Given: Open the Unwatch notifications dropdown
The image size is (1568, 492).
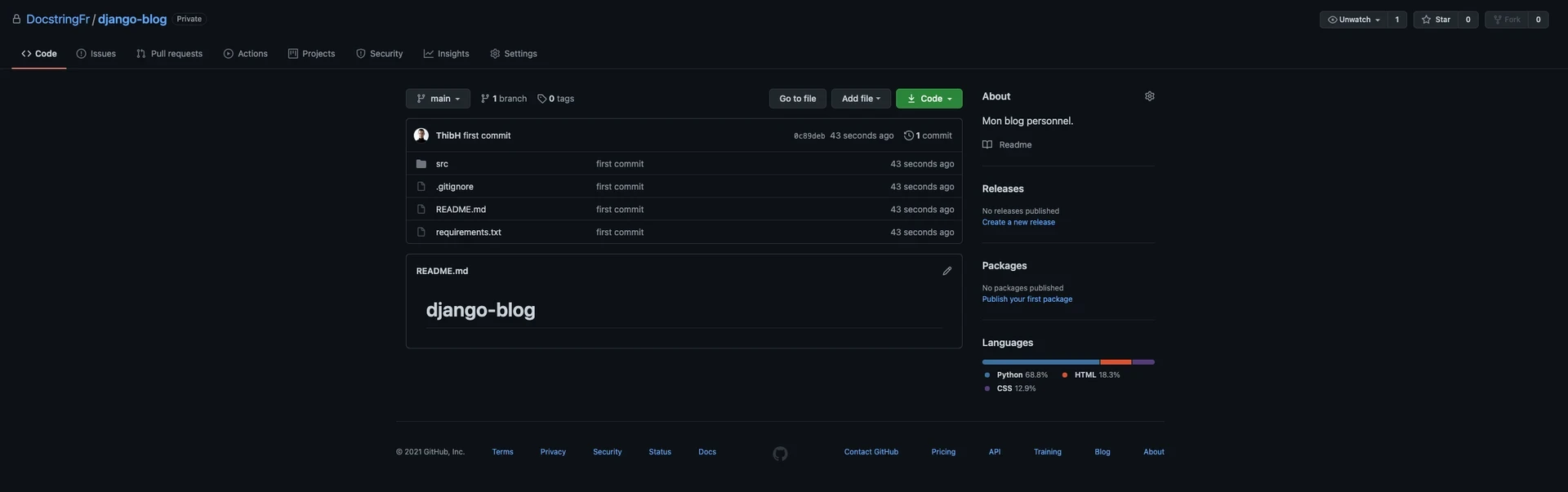Looking at the screenshot, I should click(x=1354, y=20).
